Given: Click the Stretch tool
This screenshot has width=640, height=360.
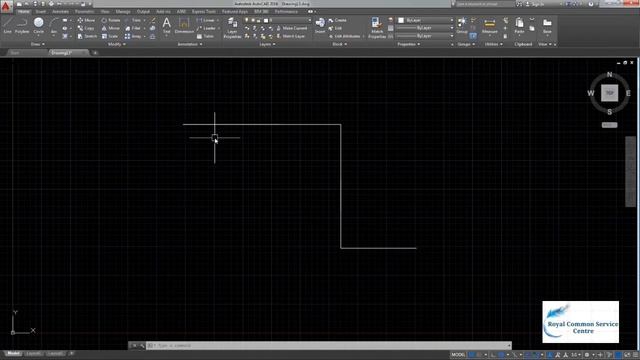Looking at the screenshot, I should pos(87,36).
